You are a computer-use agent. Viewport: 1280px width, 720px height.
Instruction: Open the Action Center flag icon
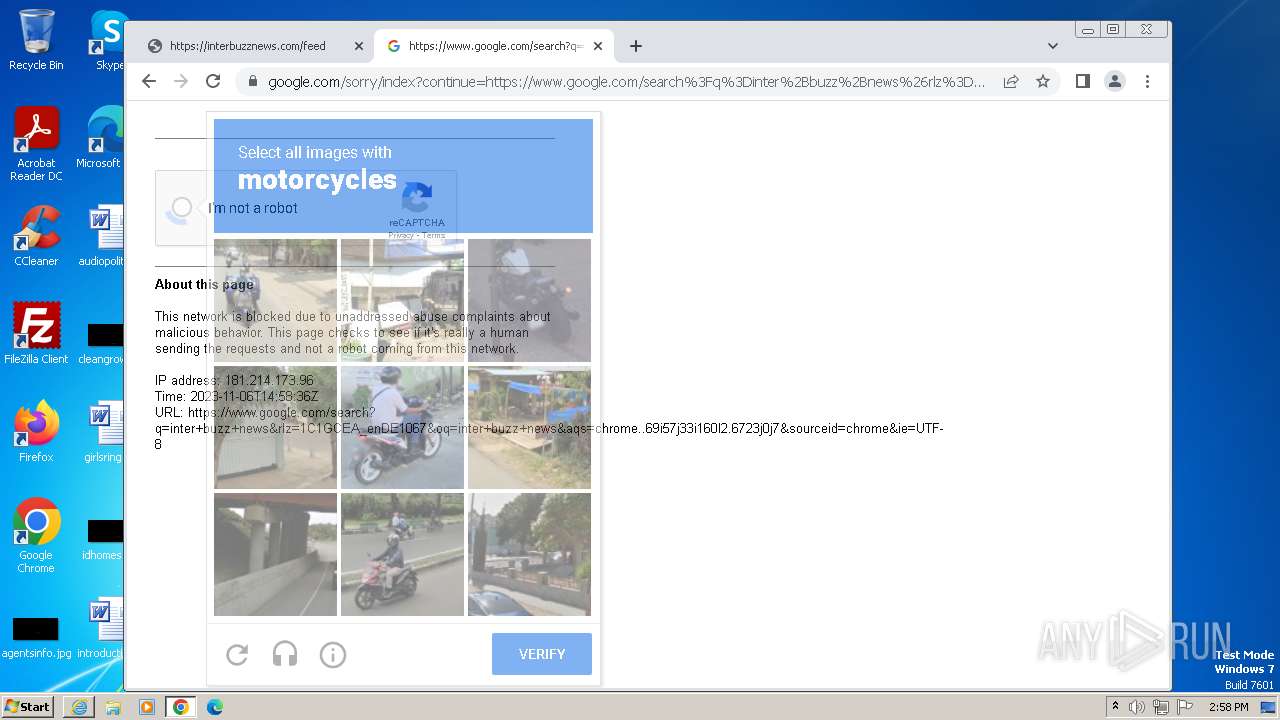pos(1183,707)
